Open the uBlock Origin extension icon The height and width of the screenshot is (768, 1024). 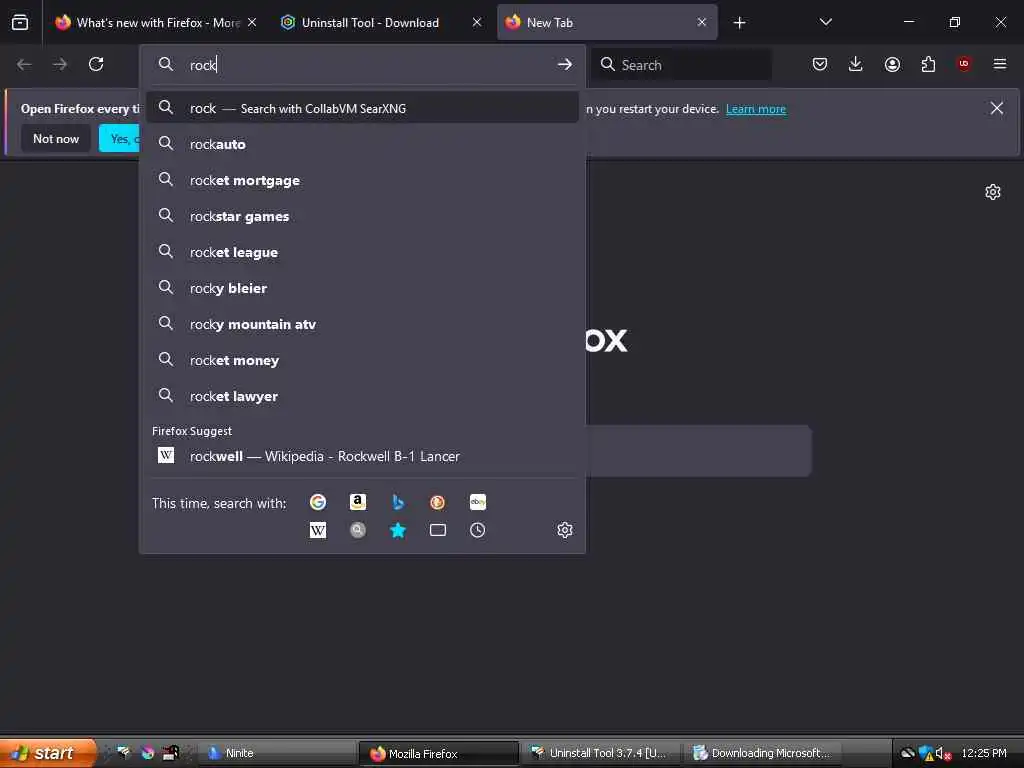(964, 64)
